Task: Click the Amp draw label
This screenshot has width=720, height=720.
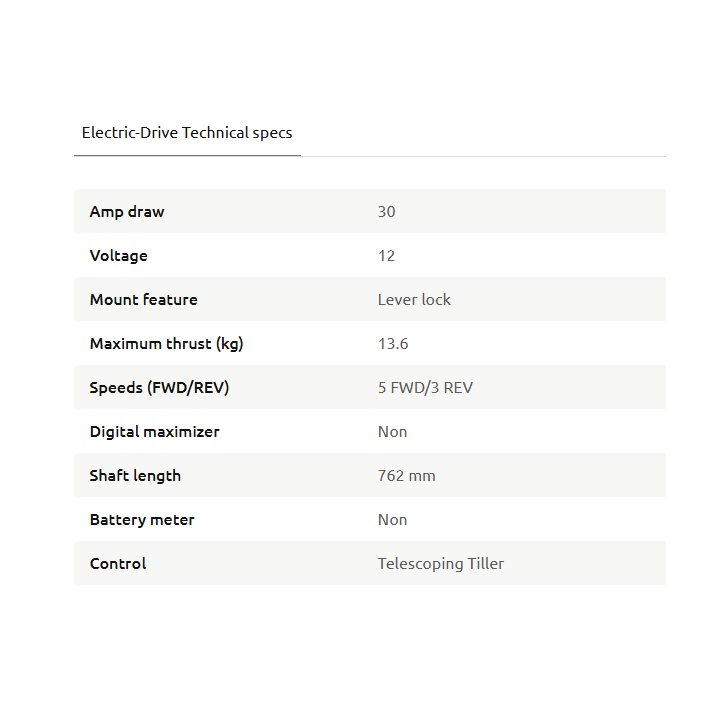Action: tap(127, 212)
